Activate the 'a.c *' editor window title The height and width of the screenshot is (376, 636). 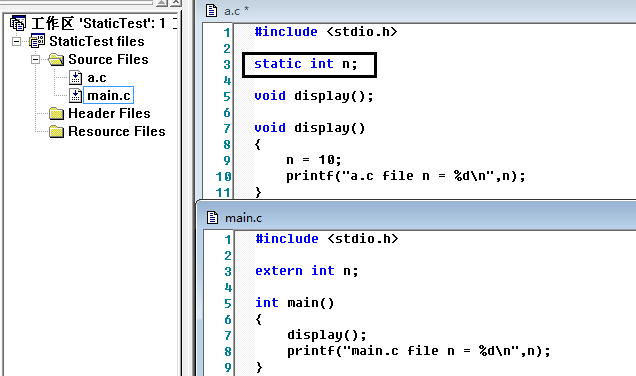pos(236,11)
